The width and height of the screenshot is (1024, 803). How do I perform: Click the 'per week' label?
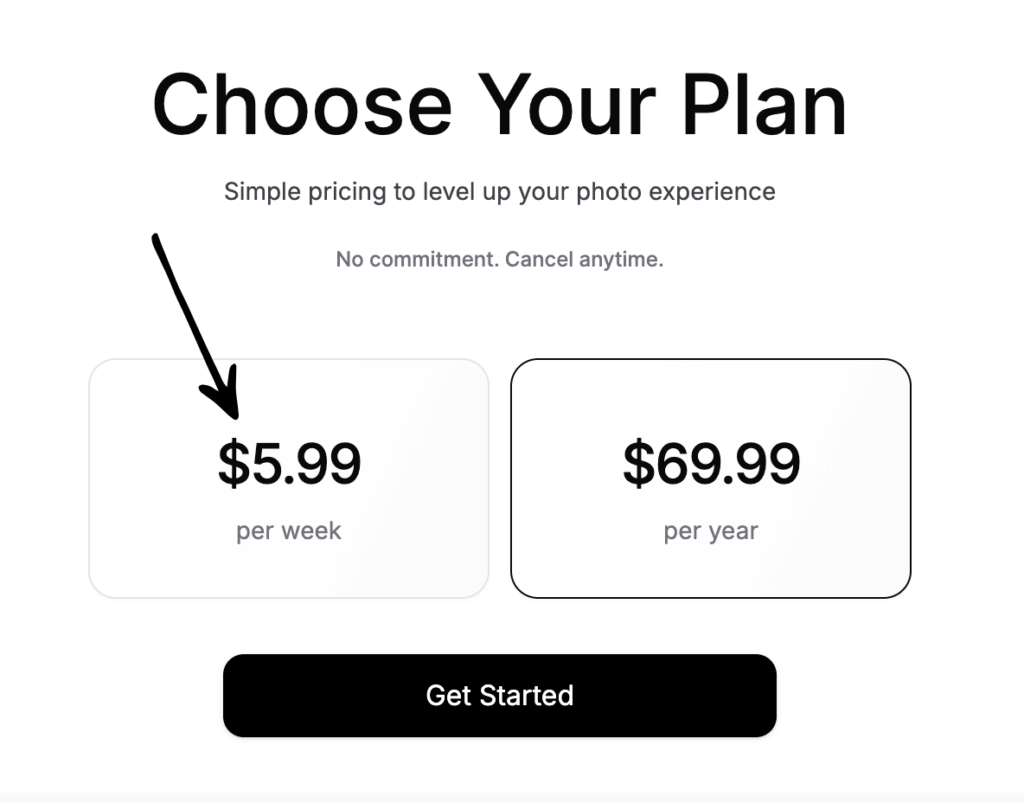click(287, 531)
